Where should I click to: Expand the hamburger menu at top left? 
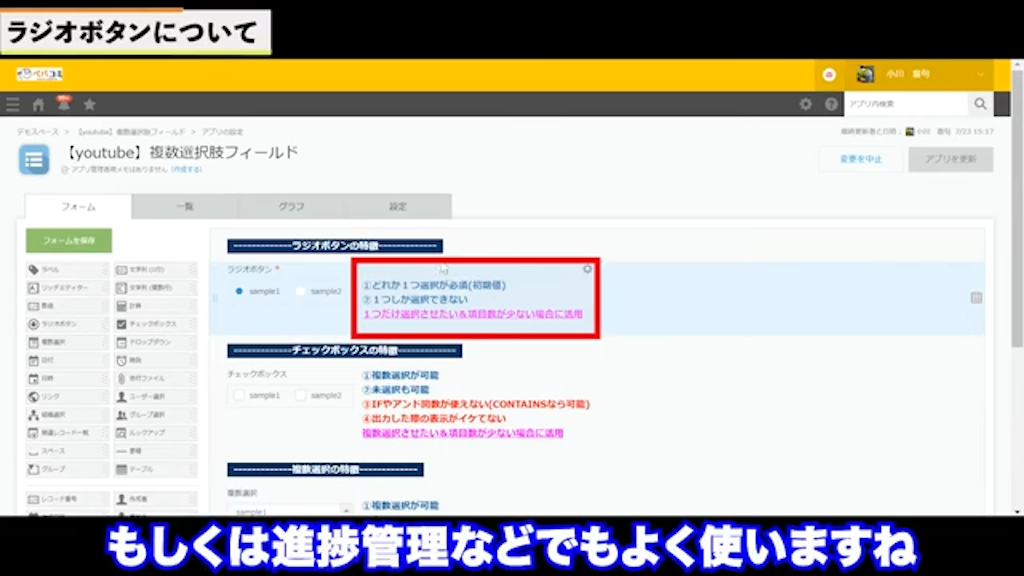click(12, 103)
